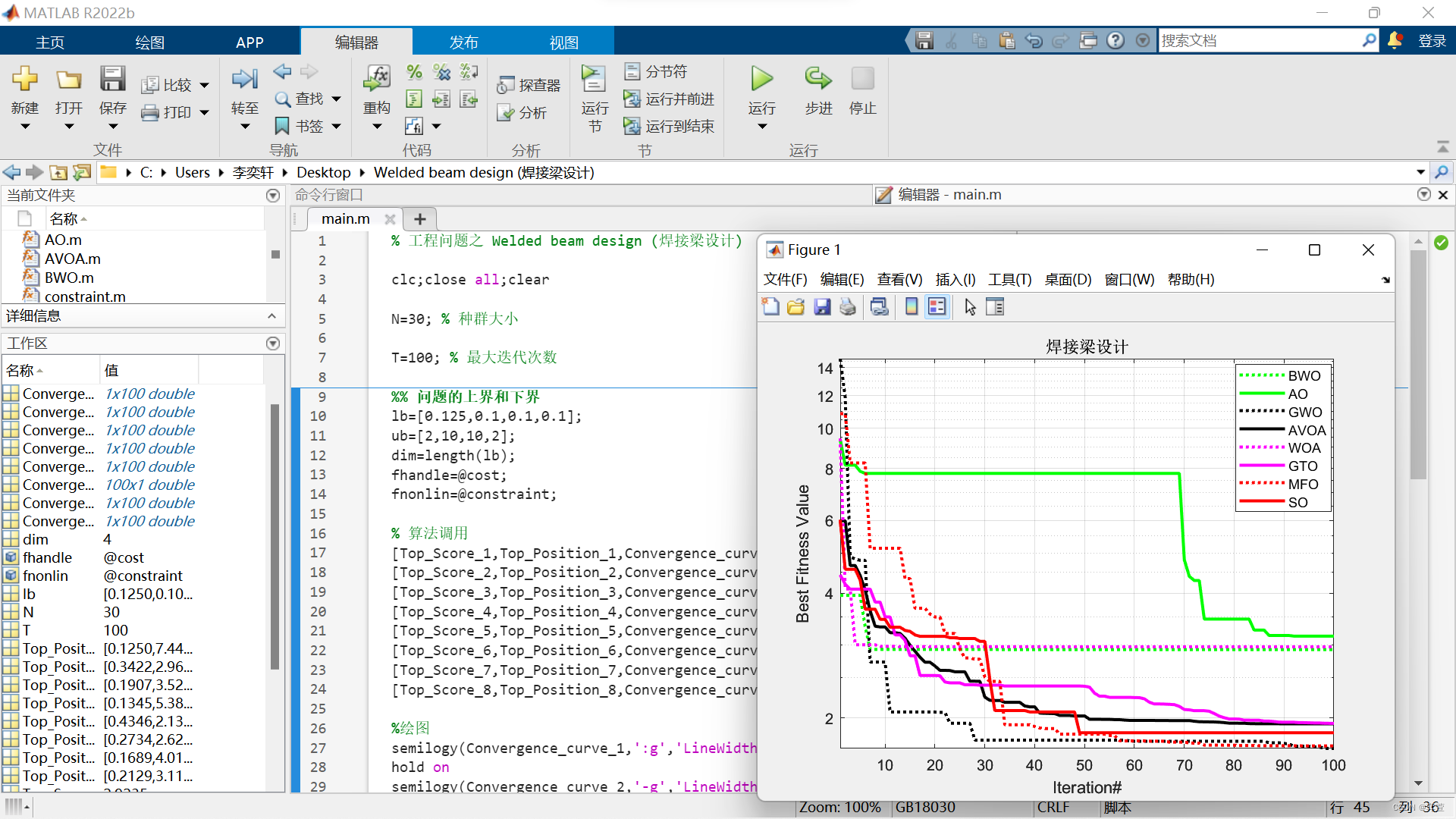Viewport: 1456px width, 819px height.
Task: Click the Step icon
Action: [x=818, y=79]
